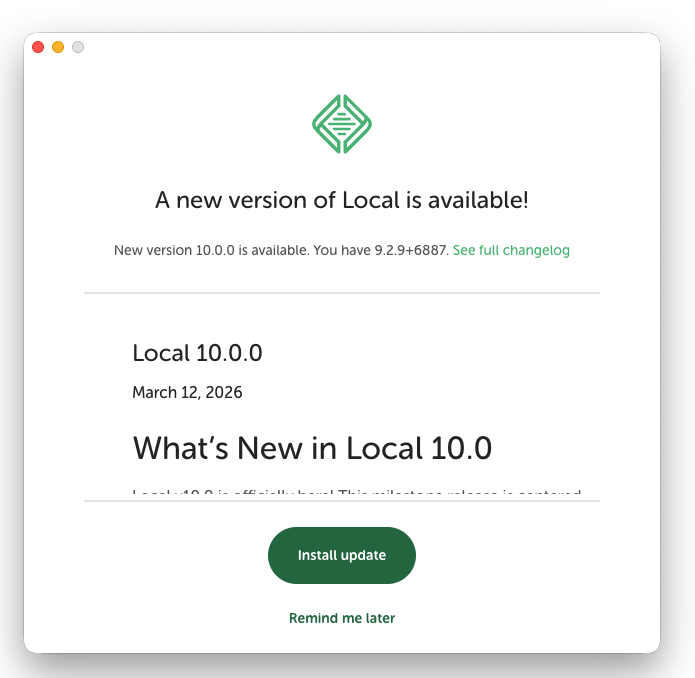
Task: Choose Remind me later
Action: pyautogui.click(x=342, y=618)
